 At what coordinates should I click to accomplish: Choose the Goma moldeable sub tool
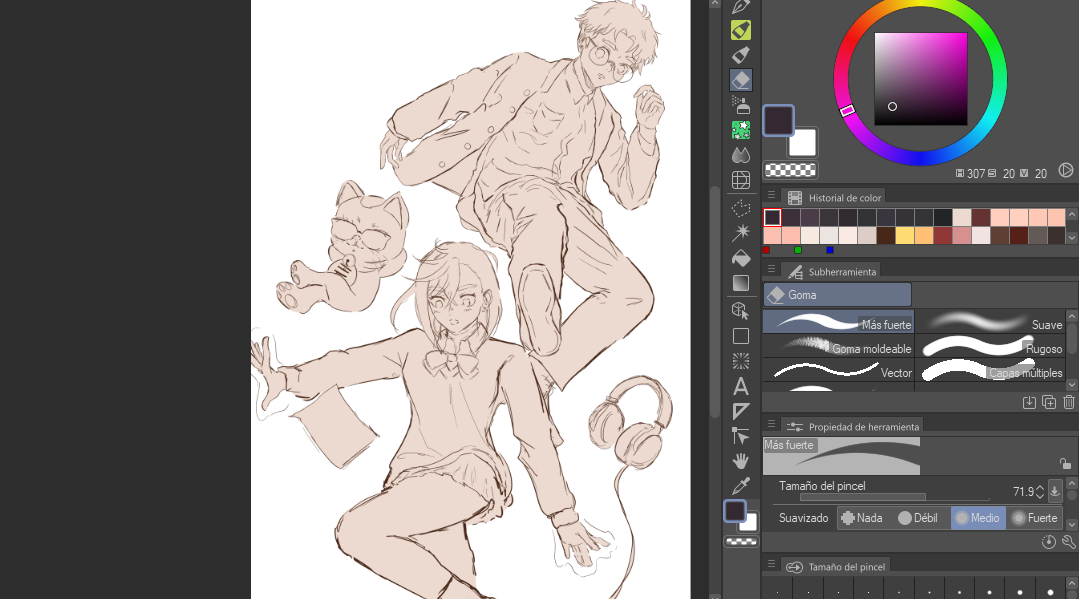tap(838, 348)
